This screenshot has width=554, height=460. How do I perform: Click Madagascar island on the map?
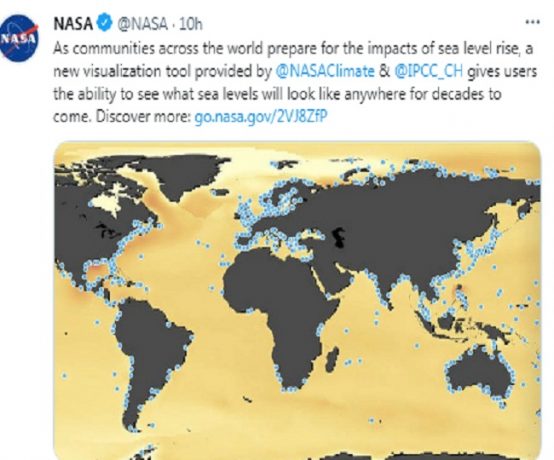(x=331, y=360)
